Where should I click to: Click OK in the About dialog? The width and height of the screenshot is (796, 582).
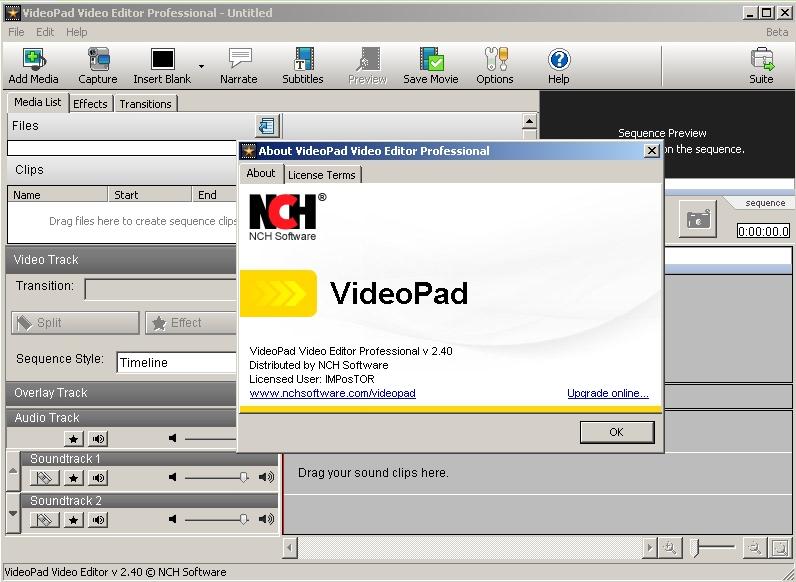(x=617, y=432)
